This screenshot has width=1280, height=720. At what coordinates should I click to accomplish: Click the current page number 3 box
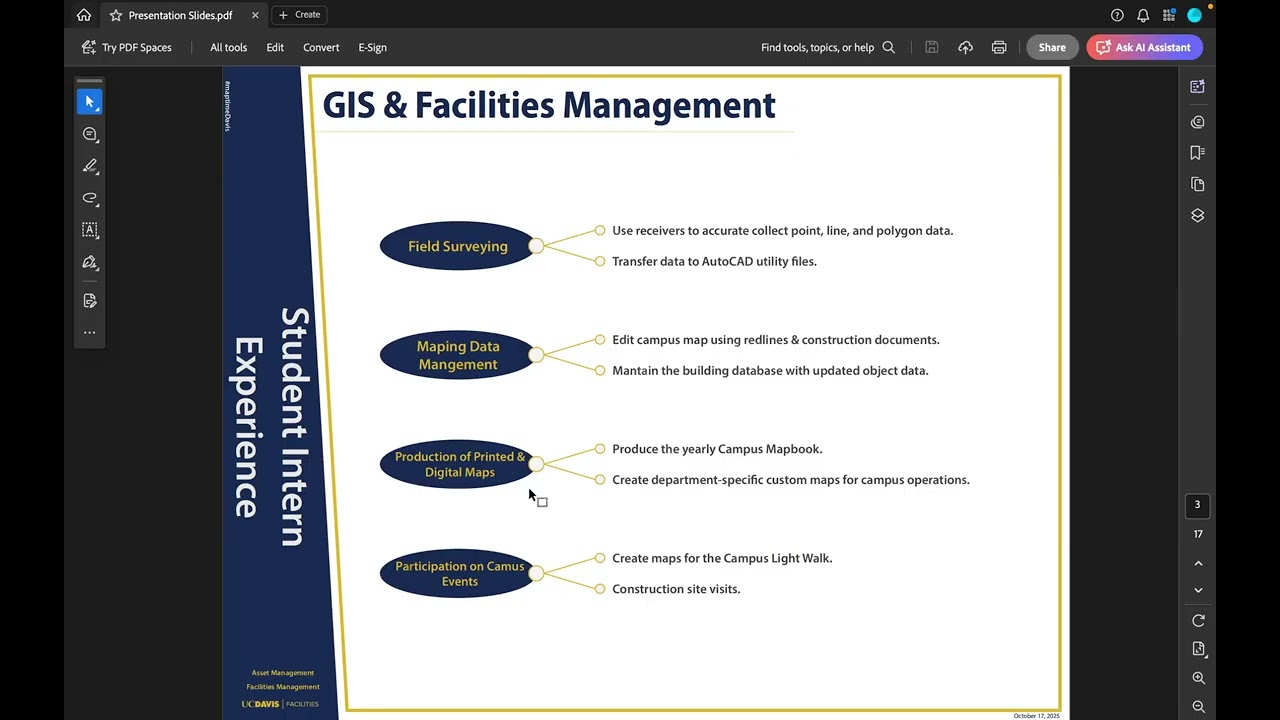(1197, 505)
